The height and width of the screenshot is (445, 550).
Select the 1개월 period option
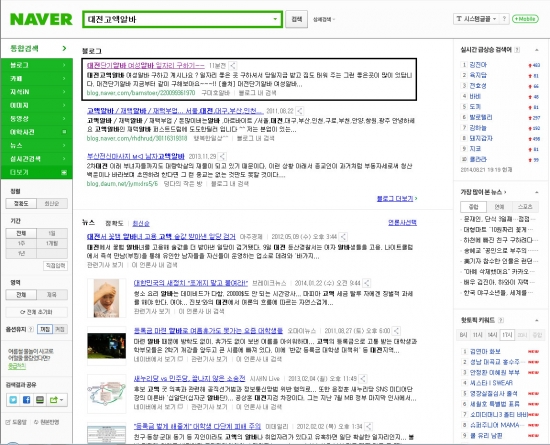(52, 243)
